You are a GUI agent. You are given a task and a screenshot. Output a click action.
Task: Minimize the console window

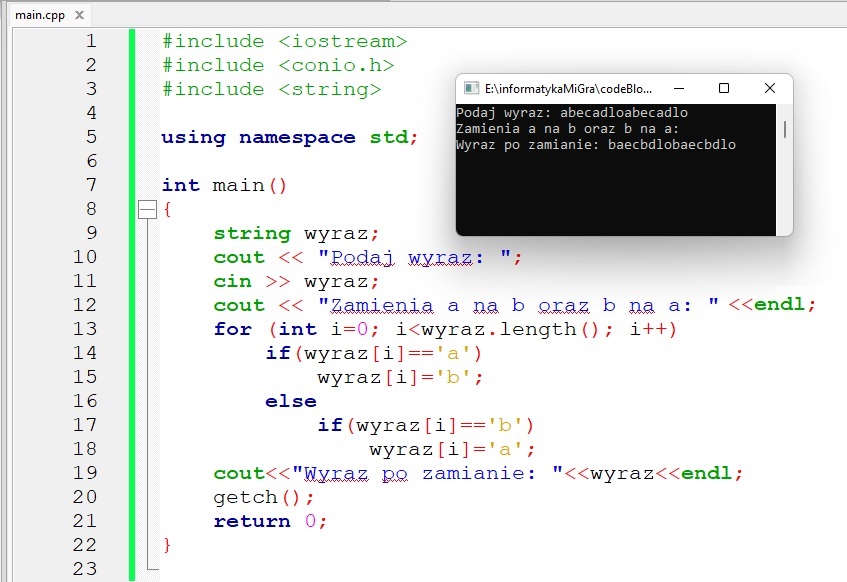(x=679, y=88)
